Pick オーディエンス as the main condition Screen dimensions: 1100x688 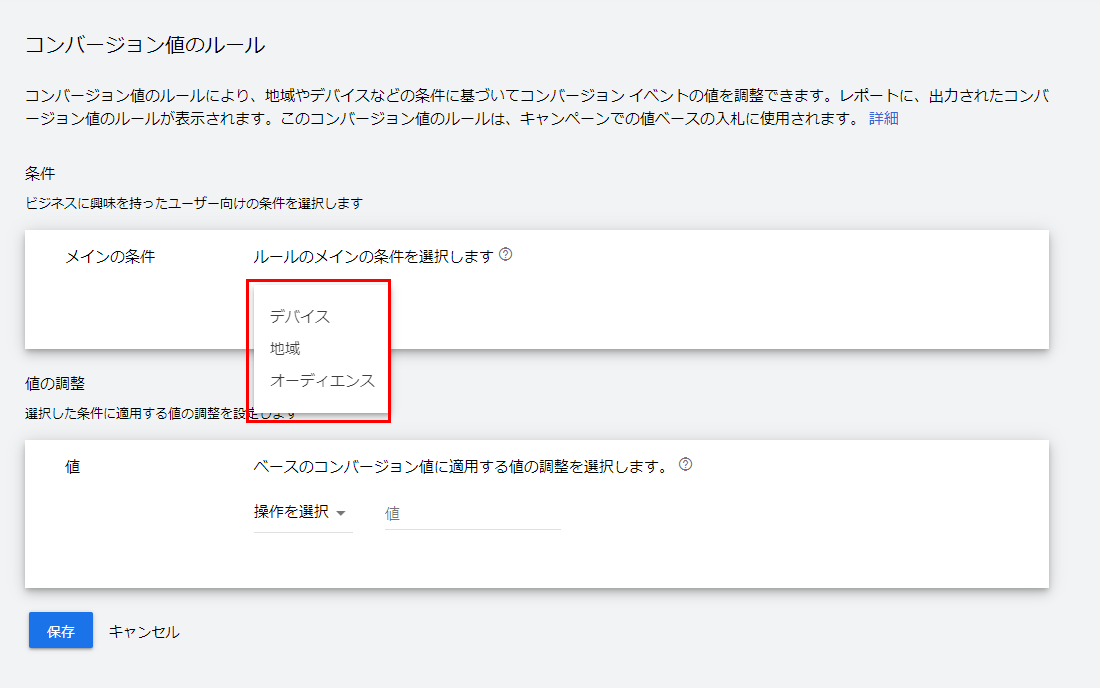322,381
